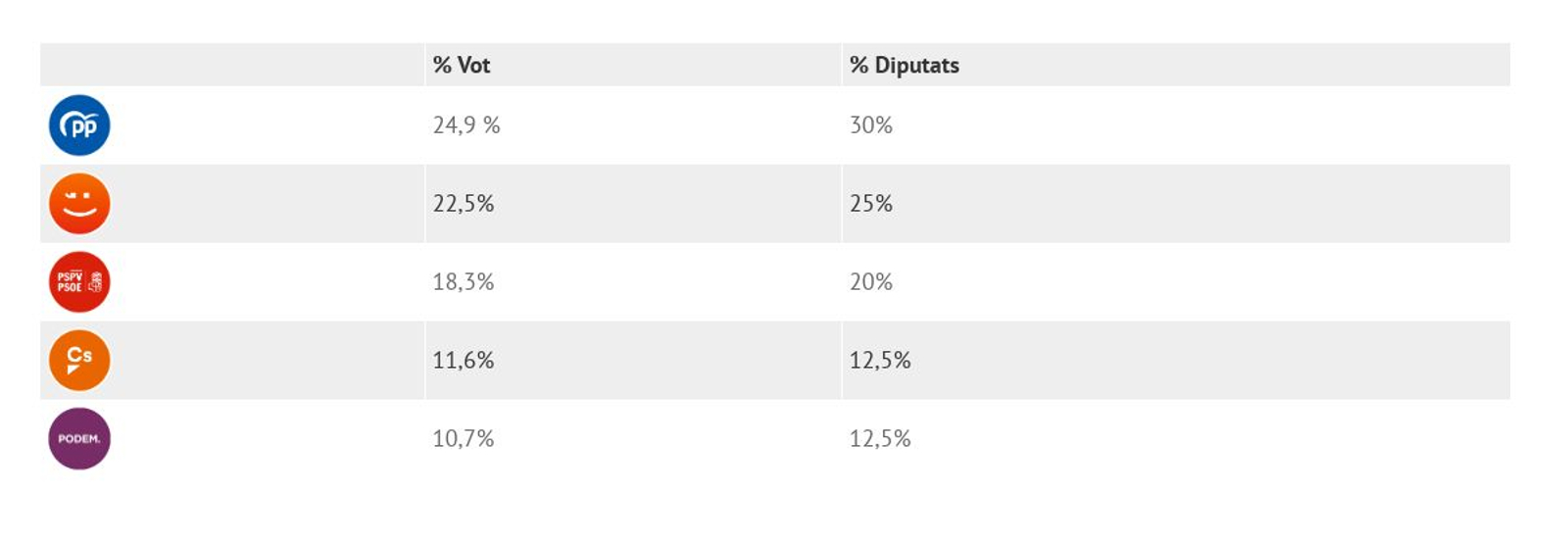1568x542 pixels.
Task: Click the 12,5% deputies value beside 10,7%
Action: tap(880, 439)
